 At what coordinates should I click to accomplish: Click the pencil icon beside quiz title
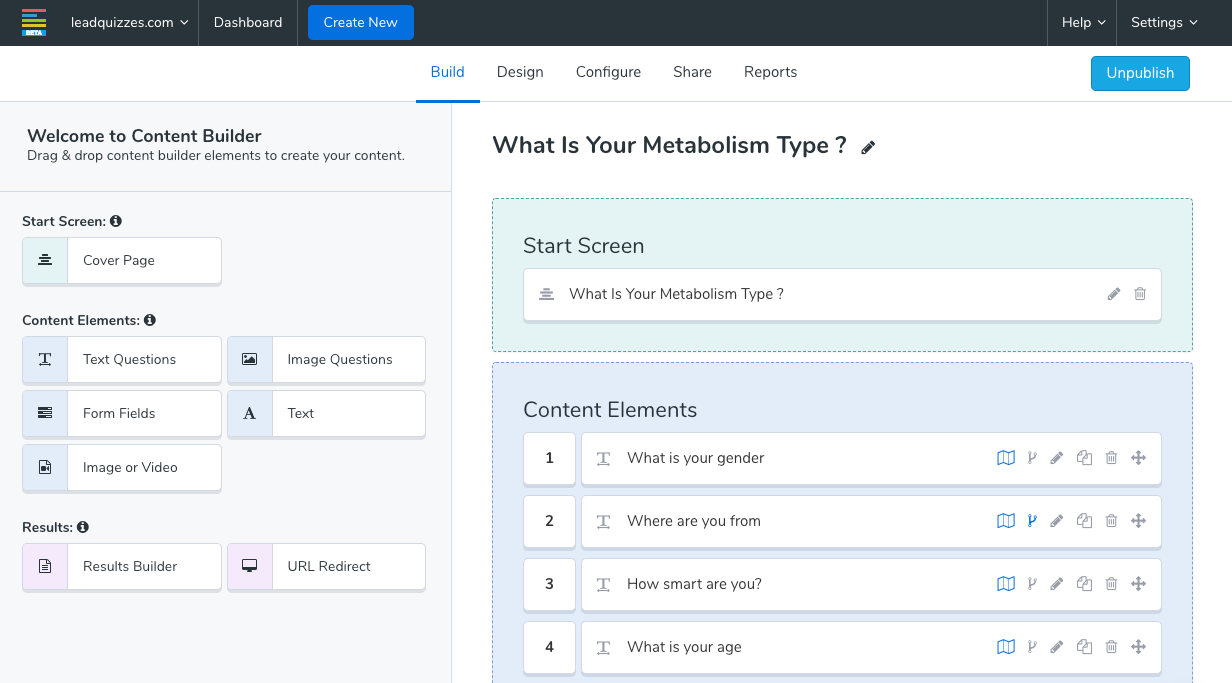tap(868, 148)
